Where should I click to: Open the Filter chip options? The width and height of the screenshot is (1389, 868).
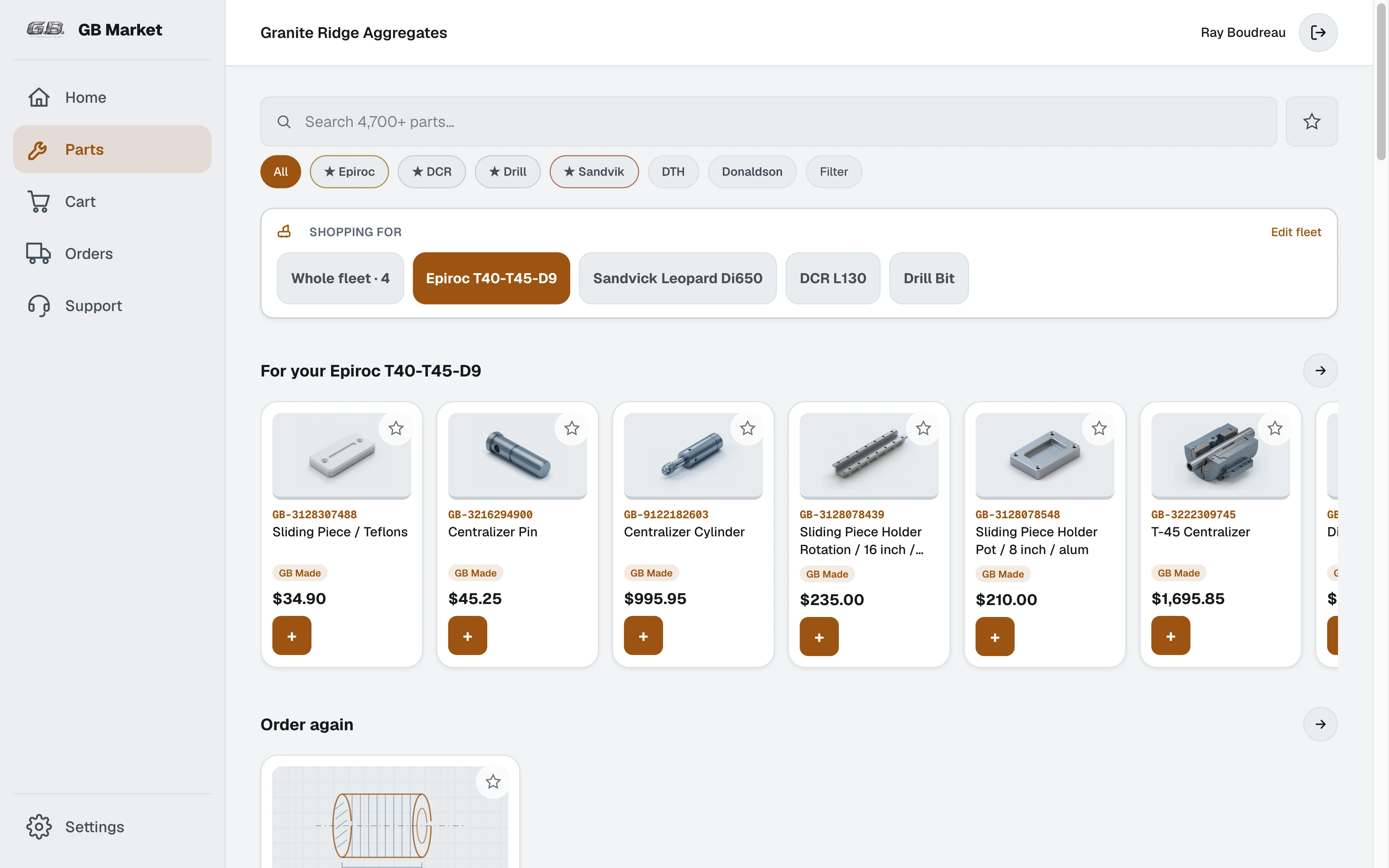tap(834, 172)
